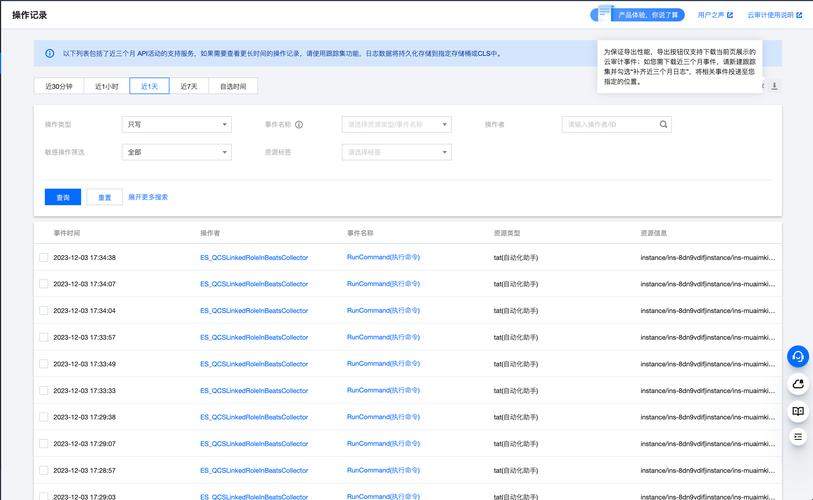Viewport: 813px width, 500px height.
Task: Open the 云审计使用说明 link
Action: [770, 15]
